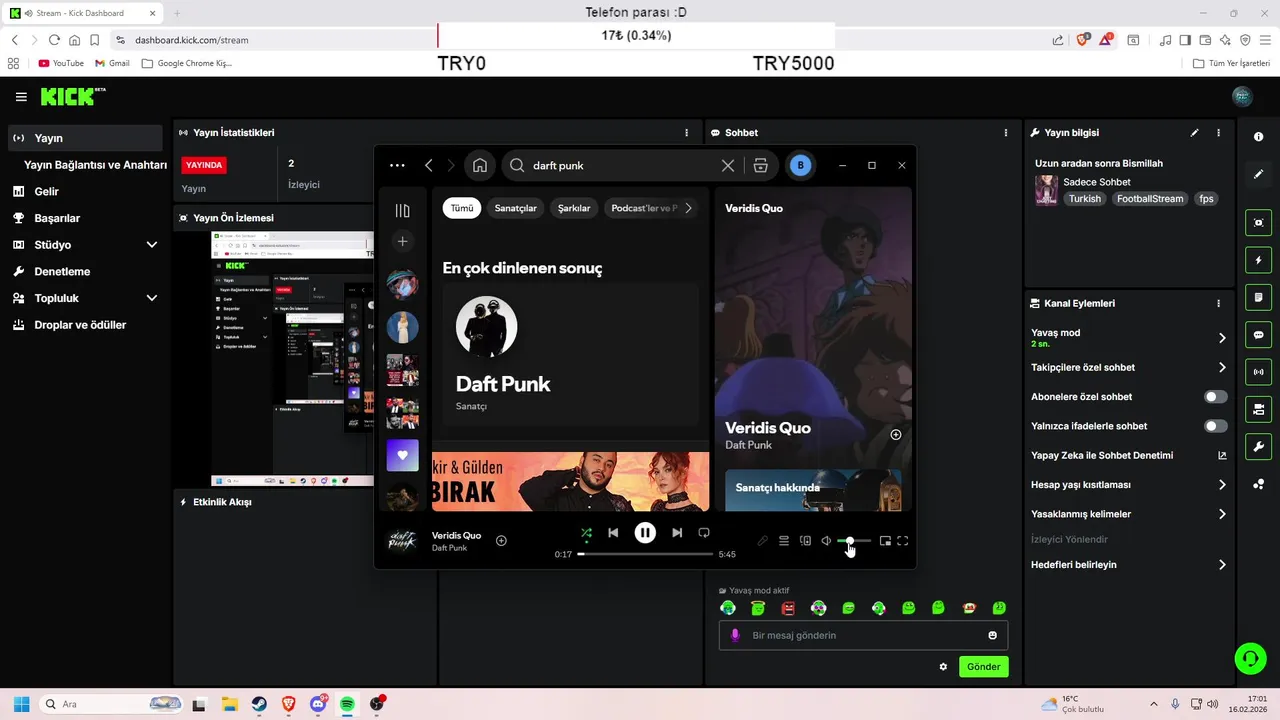Screen dimensions: 1280x720
Task: Pause the playing song Veridis Quo
Action: coord(645,533)
